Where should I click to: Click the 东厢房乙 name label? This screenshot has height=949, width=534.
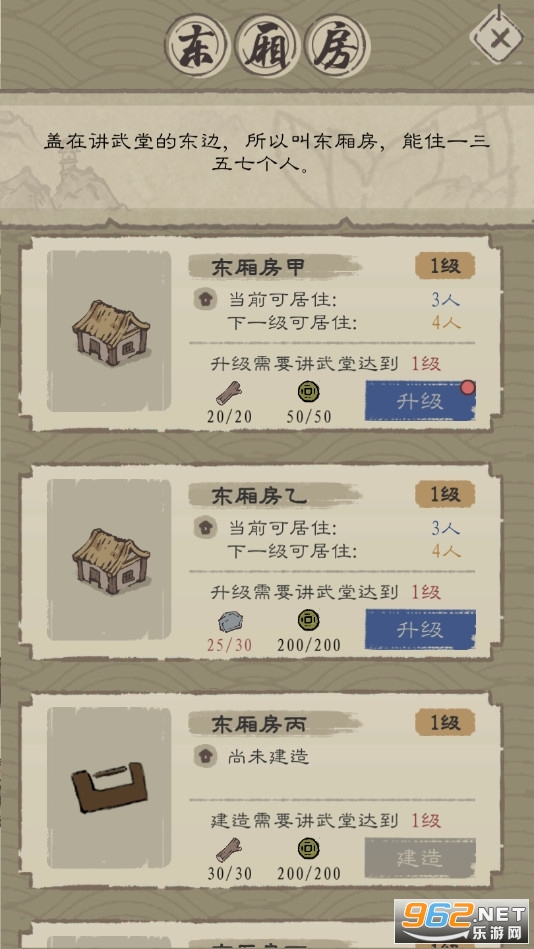pos(260,496)
